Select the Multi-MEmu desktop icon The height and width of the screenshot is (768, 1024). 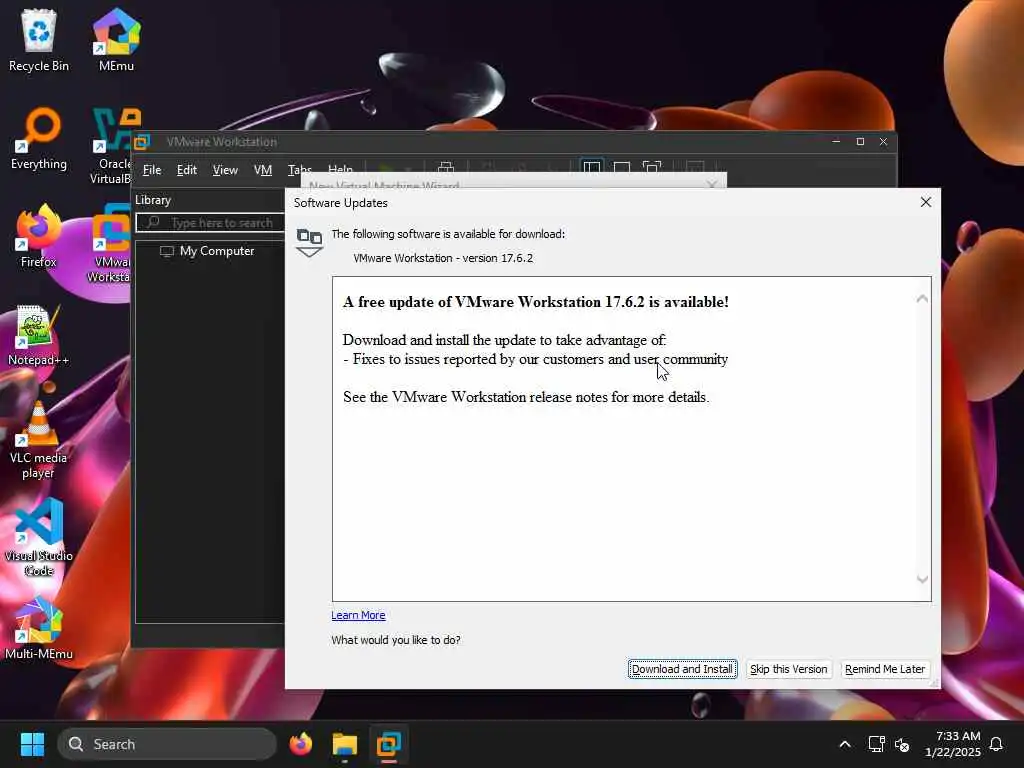[x=39, y=628]
